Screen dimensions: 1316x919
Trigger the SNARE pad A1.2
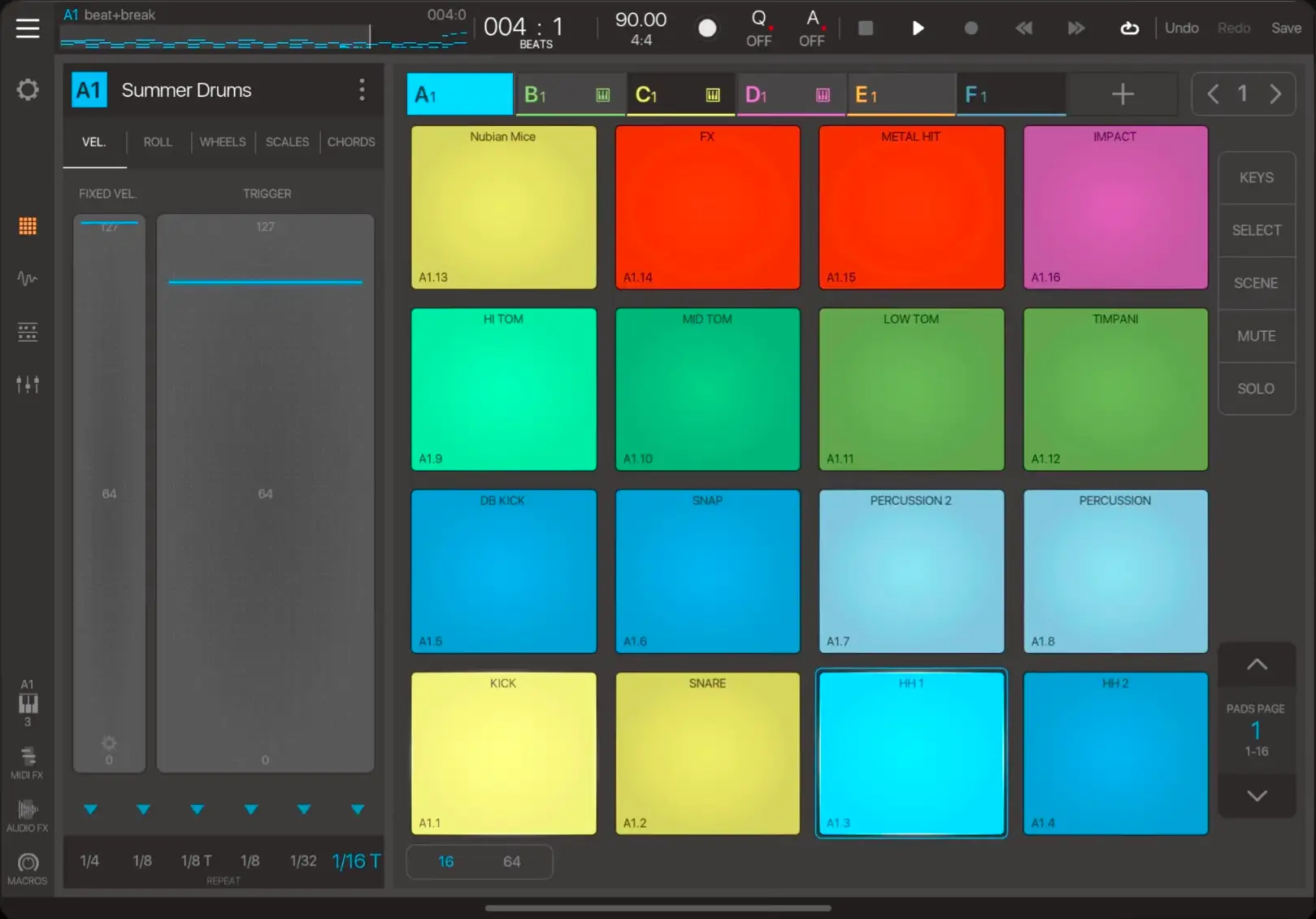click(707, 753)
